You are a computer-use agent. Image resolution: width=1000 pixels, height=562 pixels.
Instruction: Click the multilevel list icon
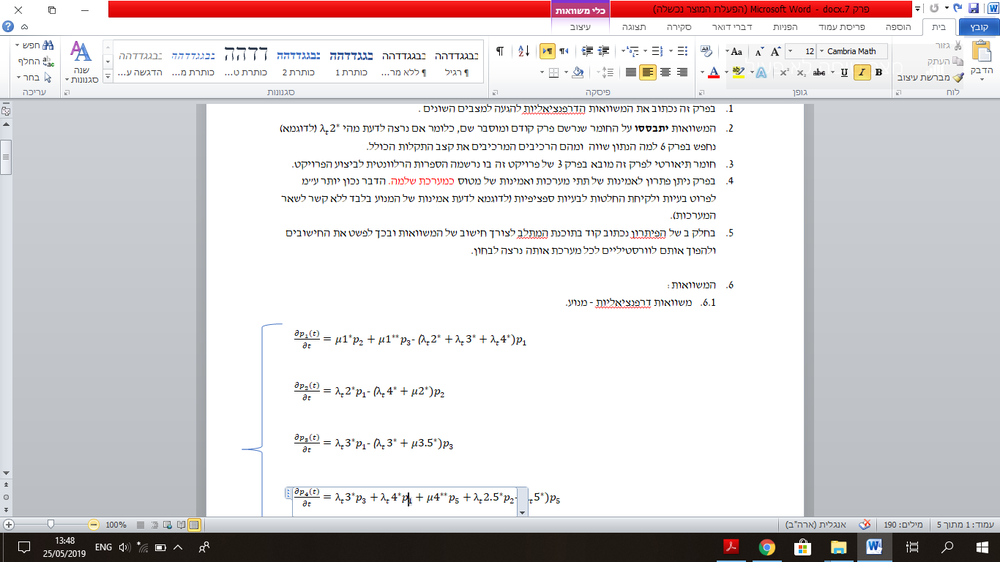pos(631,51)
